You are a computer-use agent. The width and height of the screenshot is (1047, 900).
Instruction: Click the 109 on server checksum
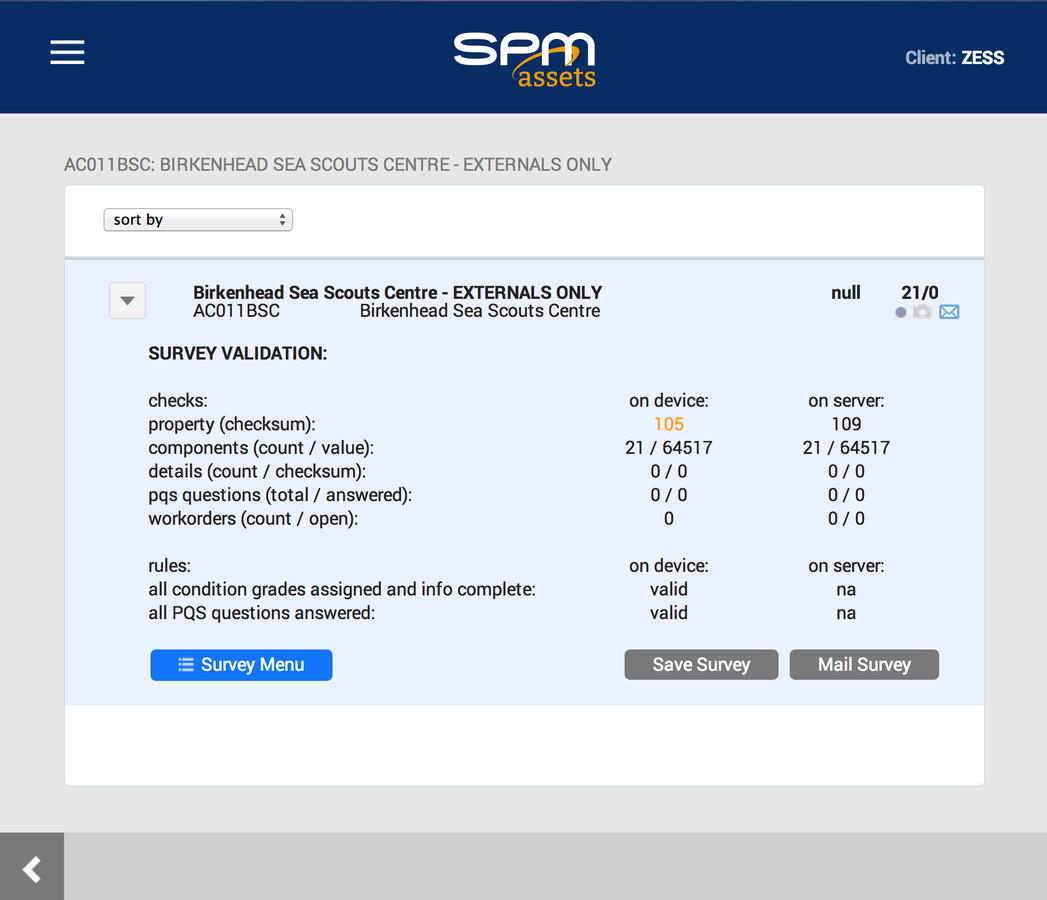[x=846, y=424]
